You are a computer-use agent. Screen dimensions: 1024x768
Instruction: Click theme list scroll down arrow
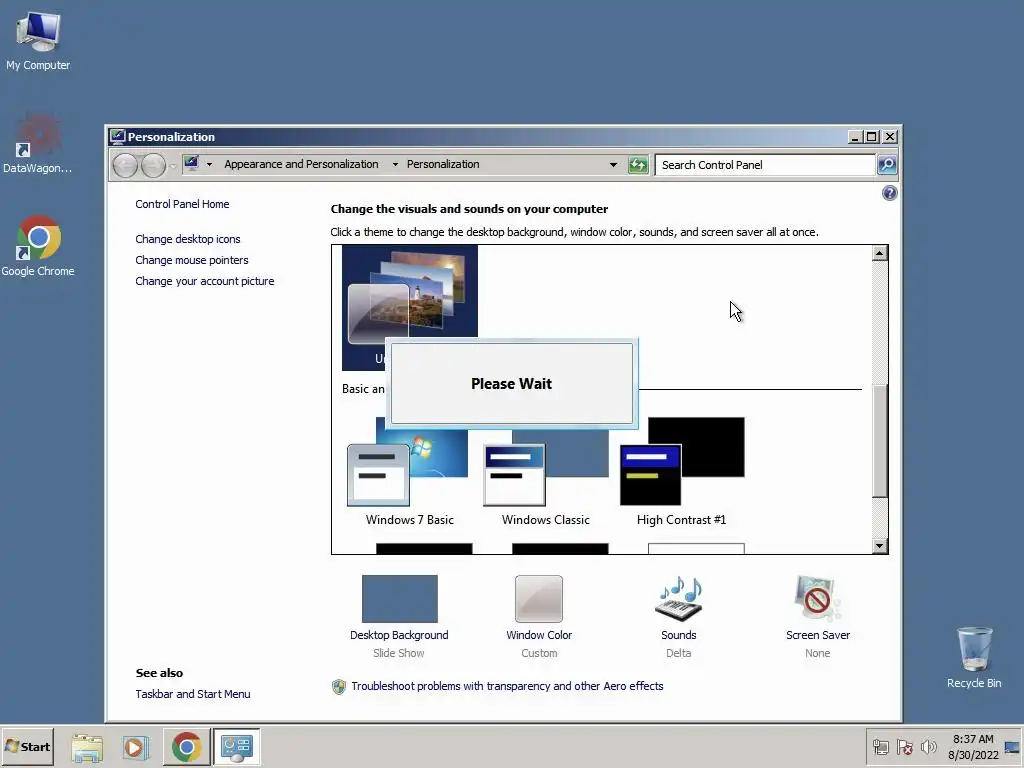(880, 546)
